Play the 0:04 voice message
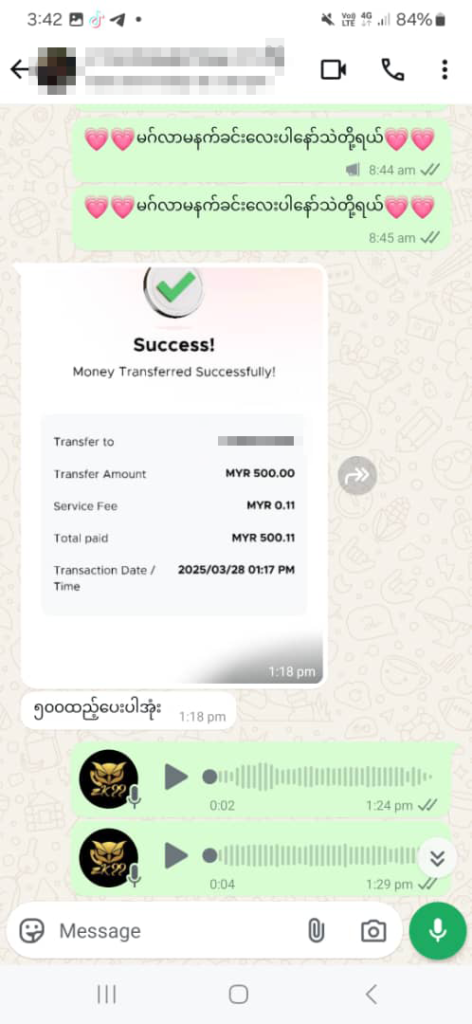The width and height of the screenshot is (472, 1024). [x=176, y=856]
